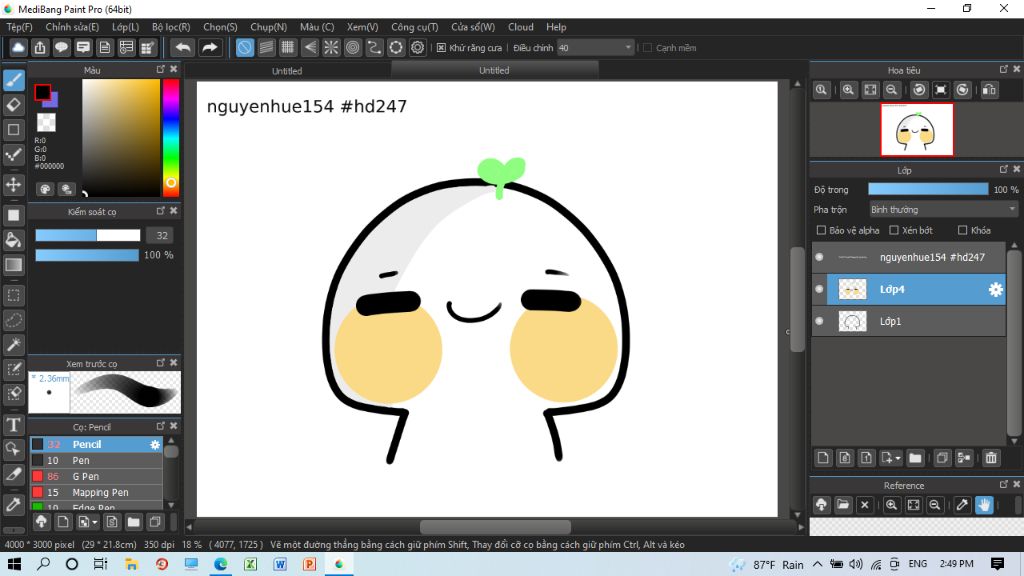This screenshot has height=576, width=1024.
Task: Switch to the first Untitled document tab
Action: 287,71
